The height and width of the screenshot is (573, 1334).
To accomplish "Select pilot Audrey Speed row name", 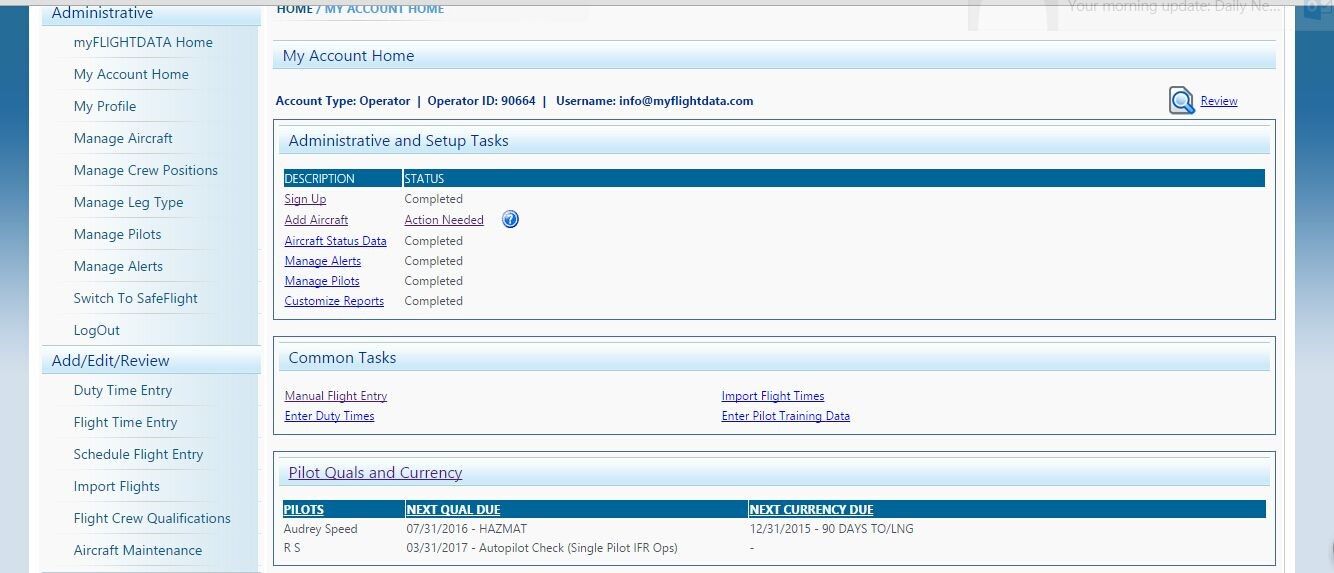I will 320,529.
